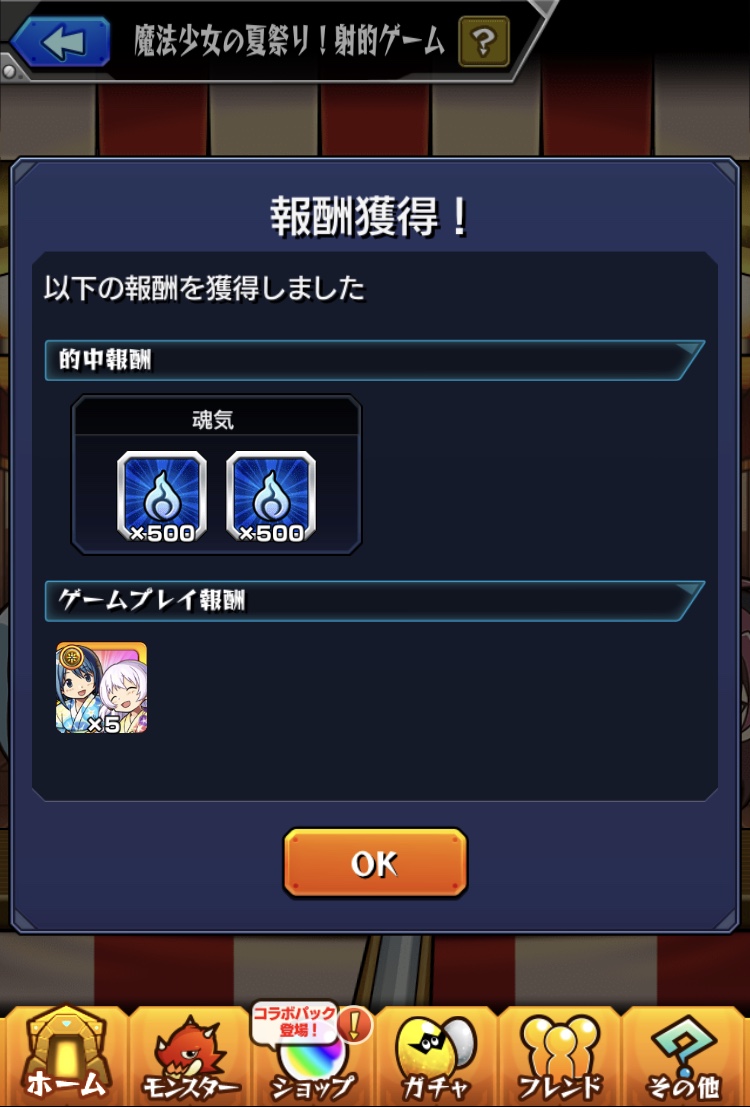Select the yukata girls ×5 reward thumbnail
Screen dimensions: 750x1107
pos(102,688)
